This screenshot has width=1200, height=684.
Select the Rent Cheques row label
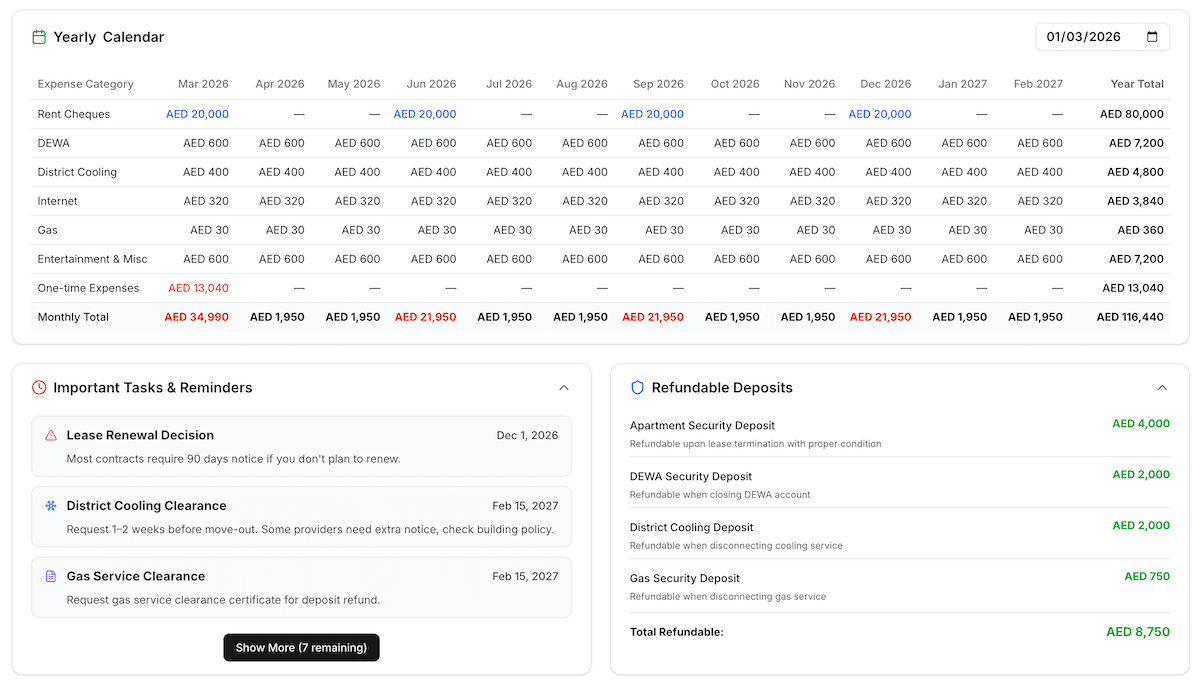(73, 114)
